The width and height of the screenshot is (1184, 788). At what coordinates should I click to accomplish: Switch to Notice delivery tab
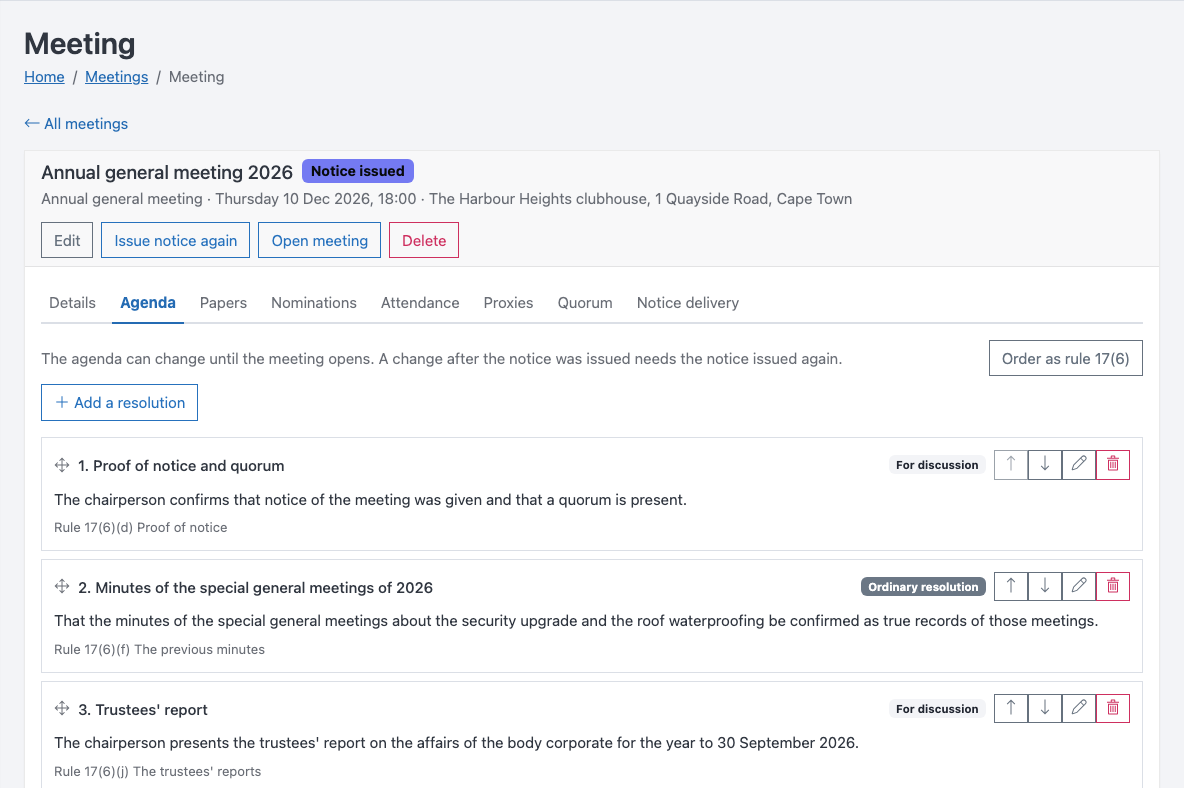[x=688, y=303]
